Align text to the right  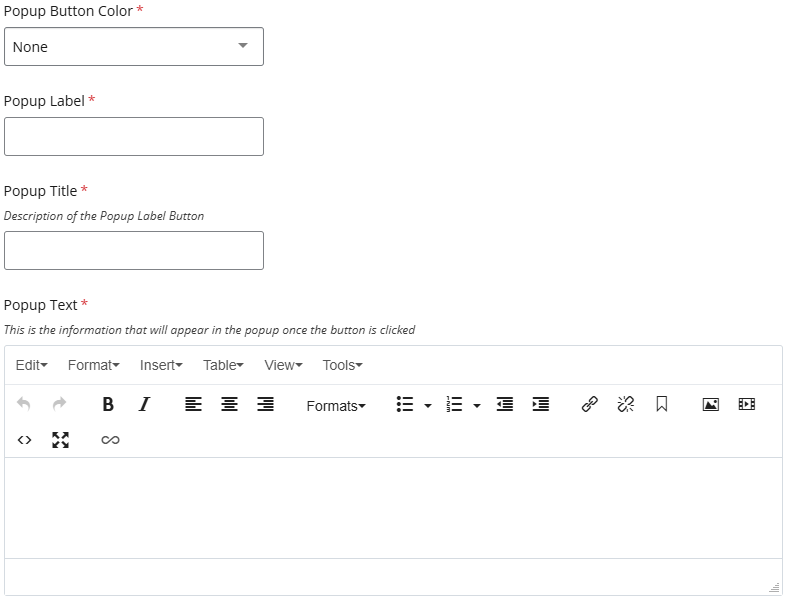pyautogui.click(x=265, y=405)
